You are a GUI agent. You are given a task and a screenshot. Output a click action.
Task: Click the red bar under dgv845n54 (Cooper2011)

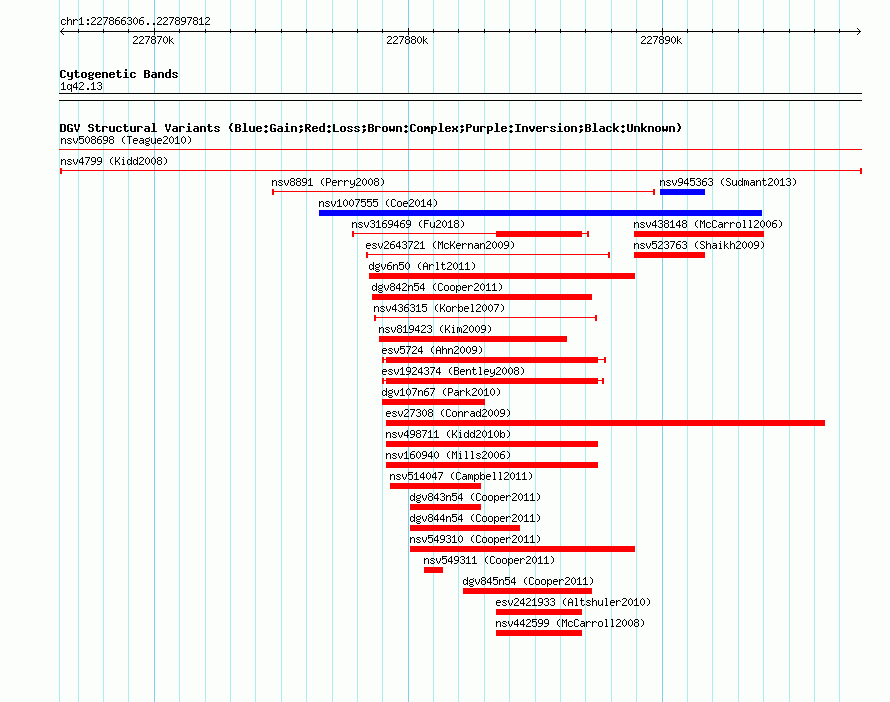[527, 591]
